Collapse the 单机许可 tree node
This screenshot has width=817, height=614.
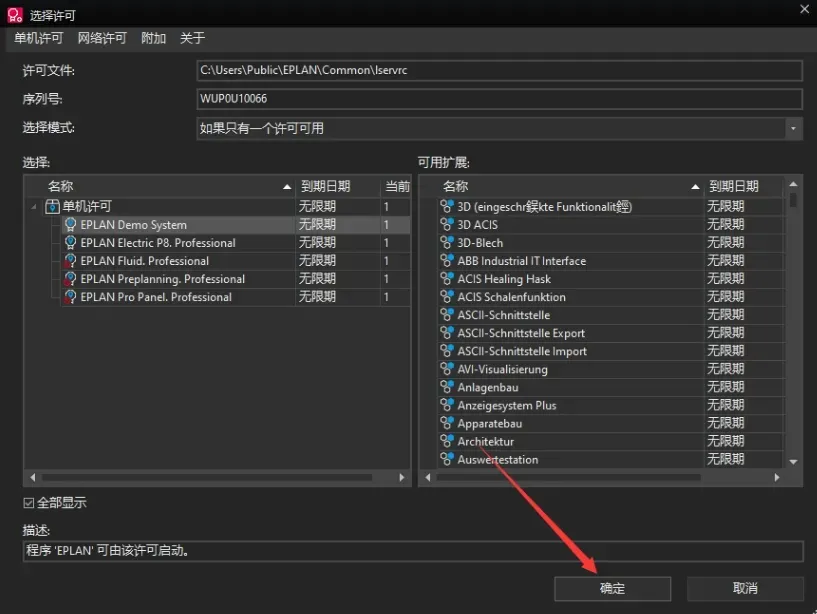[34, 207]
